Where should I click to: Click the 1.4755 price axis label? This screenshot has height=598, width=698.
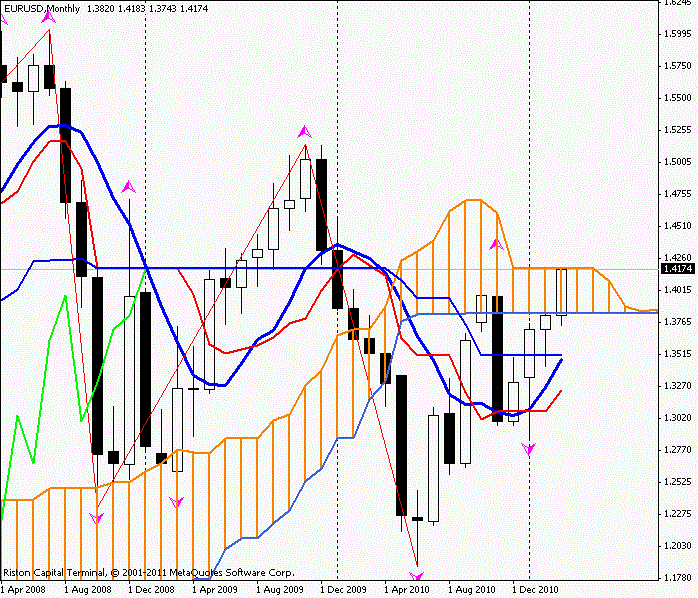678,194
